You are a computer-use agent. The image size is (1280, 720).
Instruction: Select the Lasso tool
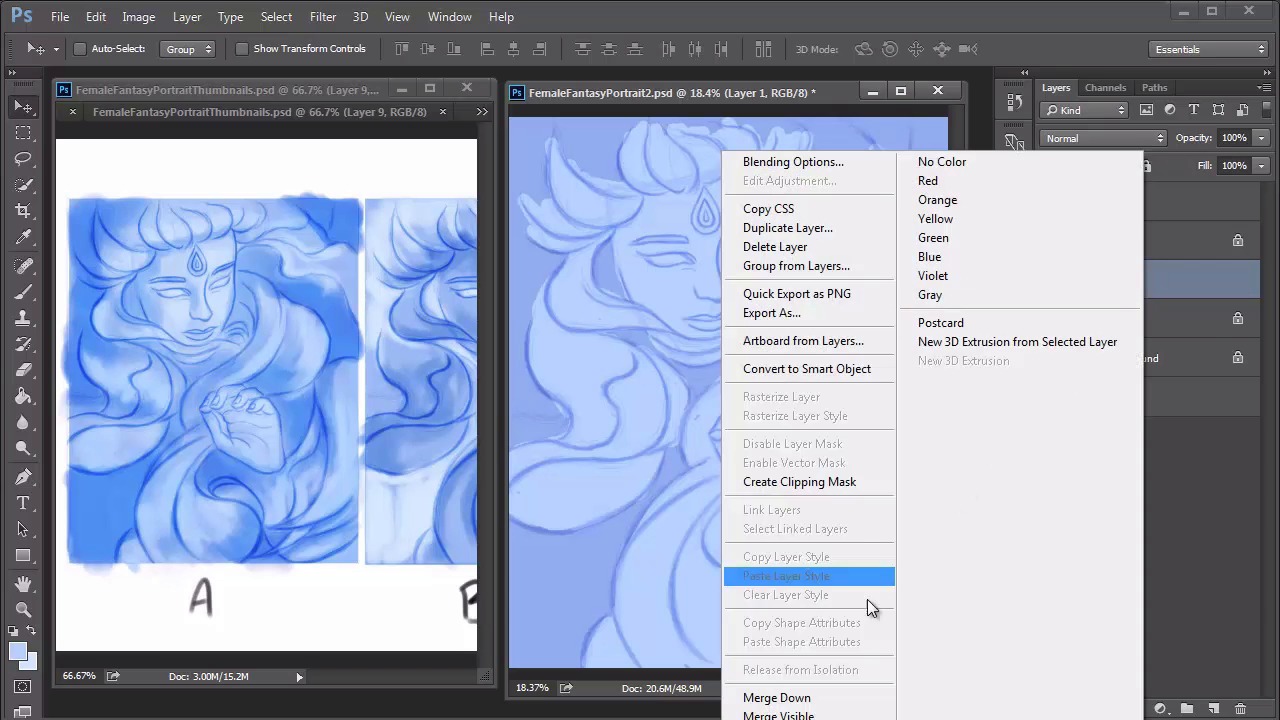(23, 159)
